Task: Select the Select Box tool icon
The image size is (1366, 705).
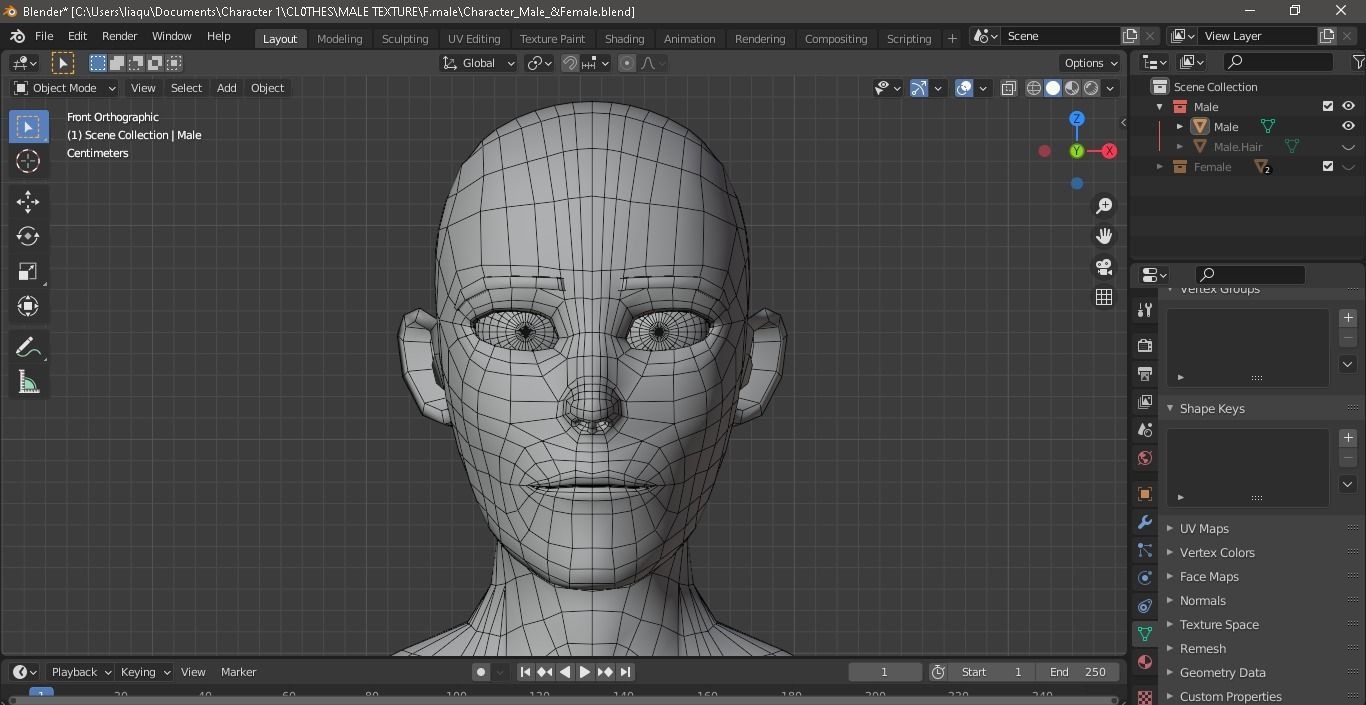Action: pos(28,126)
